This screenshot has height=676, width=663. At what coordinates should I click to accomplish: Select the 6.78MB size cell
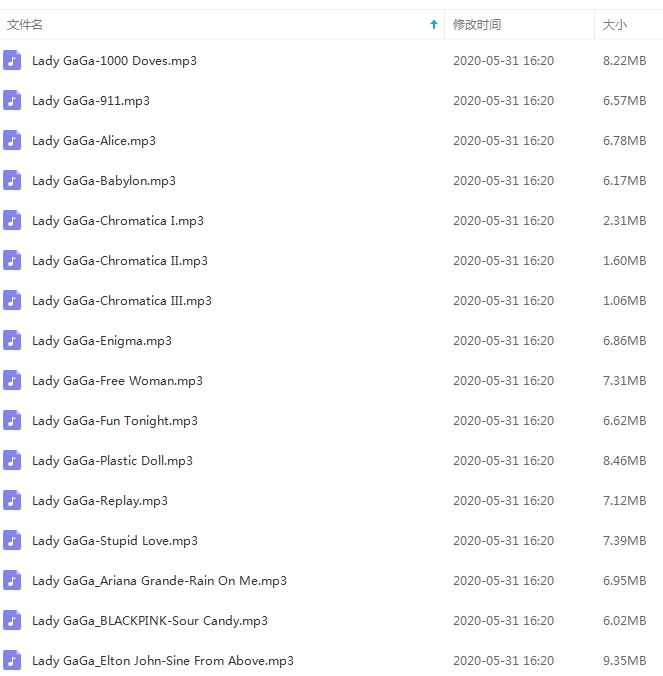point(625,141)
